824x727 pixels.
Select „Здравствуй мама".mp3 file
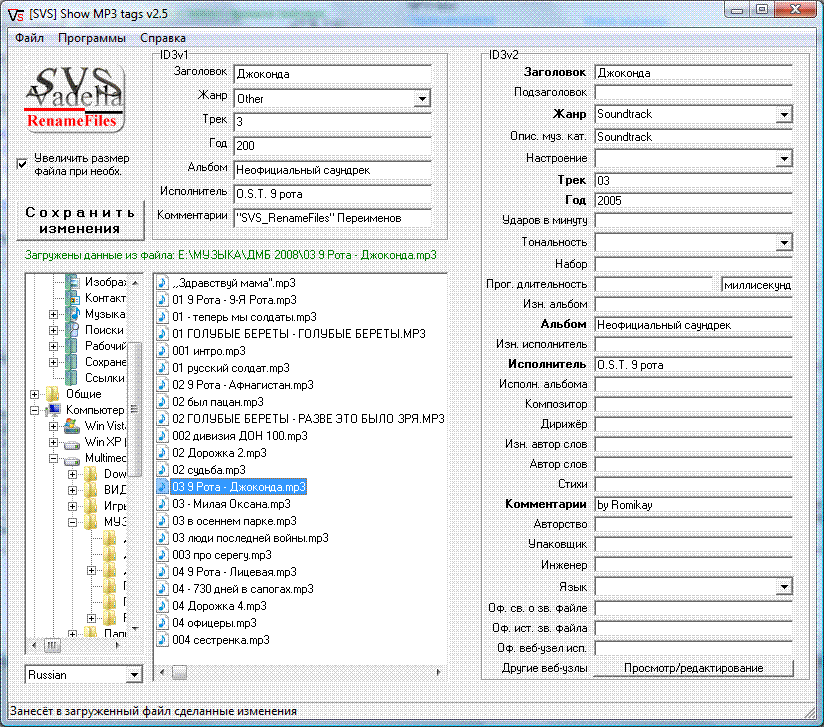pyautogui.click(x=234, y=283)
